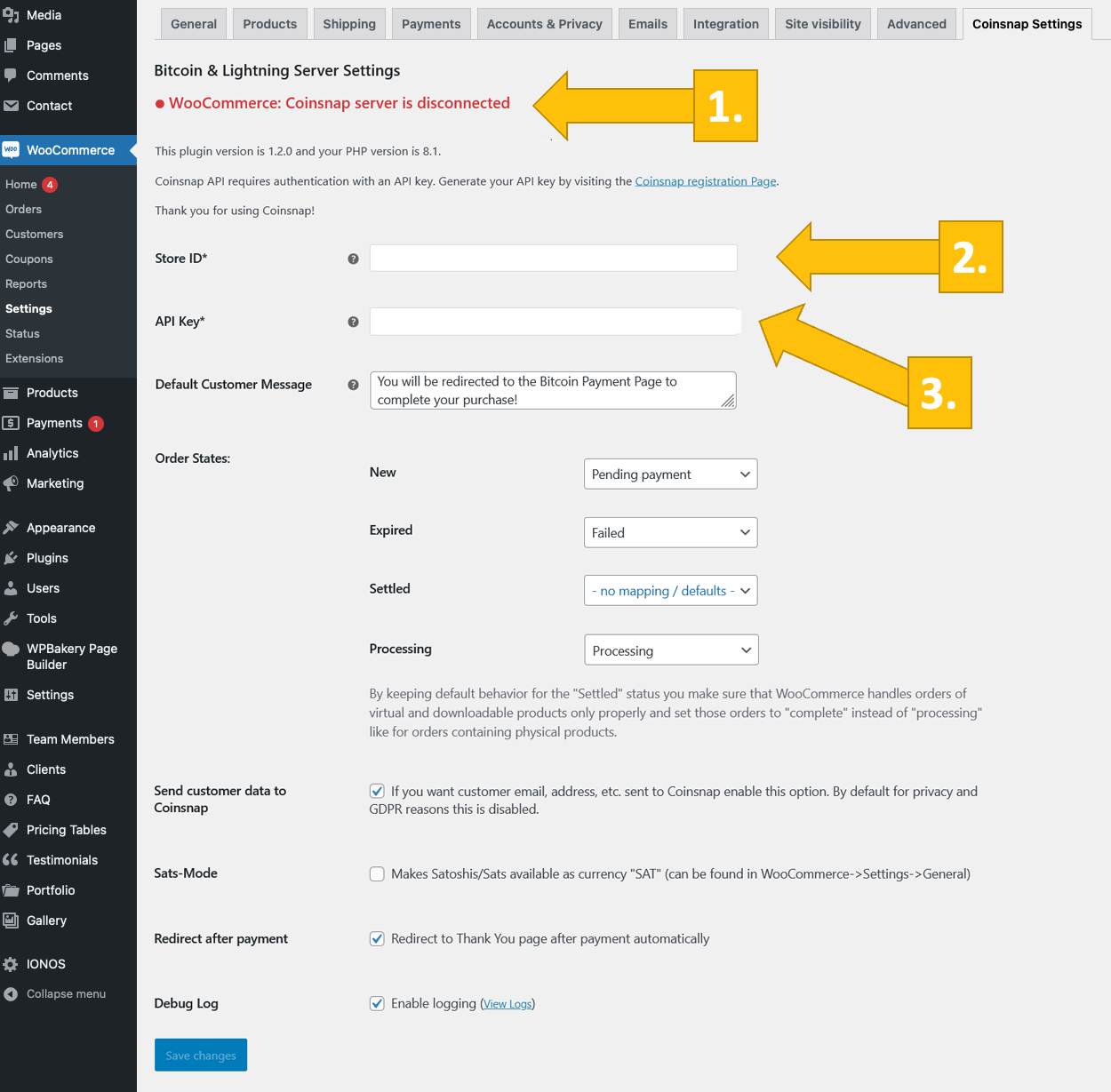Switch to the Payments tab
Image resolution: width=1111 pixels, height=1092 pixels.
[x=431, y=24]
